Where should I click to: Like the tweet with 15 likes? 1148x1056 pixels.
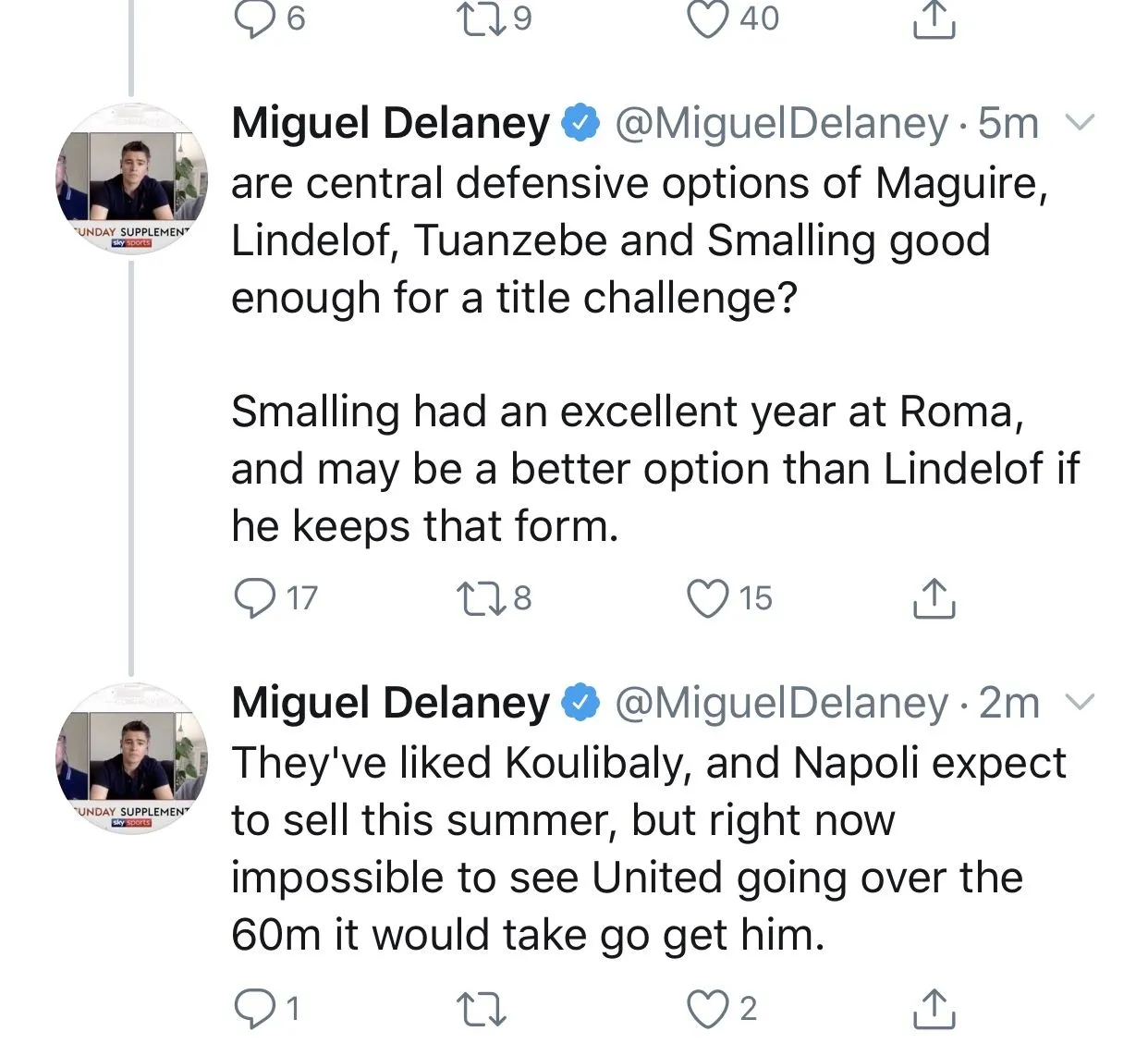pos(708,597)
